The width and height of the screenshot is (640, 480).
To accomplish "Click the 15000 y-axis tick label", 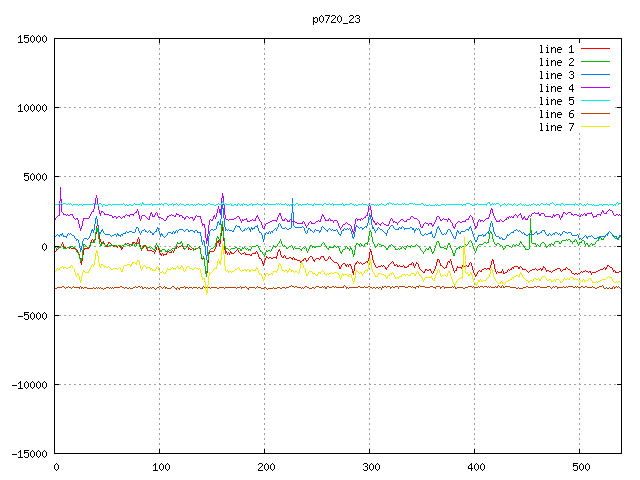I will point(30,39).
